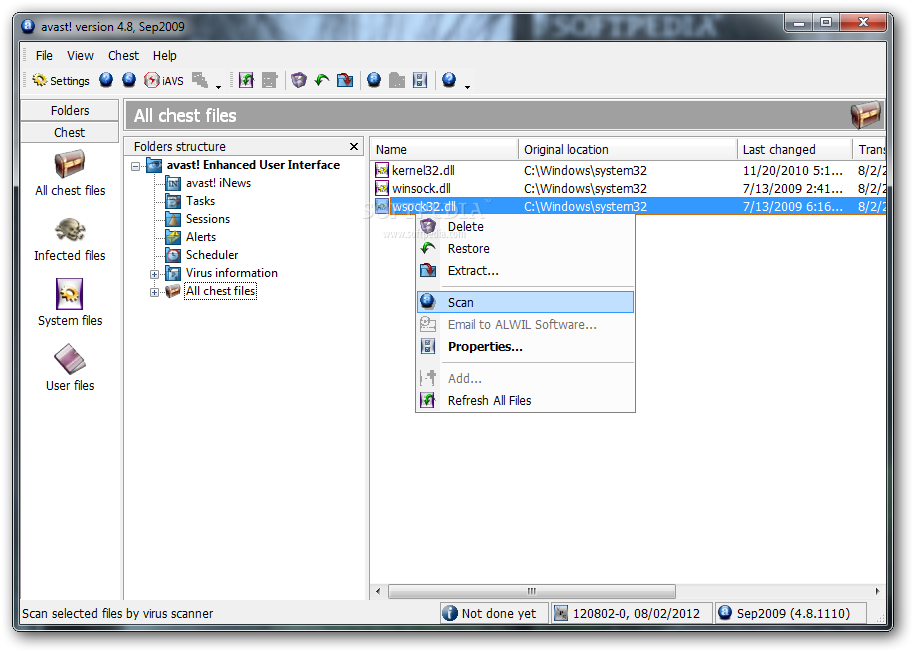The image size is (914, 652).
Task: Select All chest files in folder tree
Action: (220, 291)
